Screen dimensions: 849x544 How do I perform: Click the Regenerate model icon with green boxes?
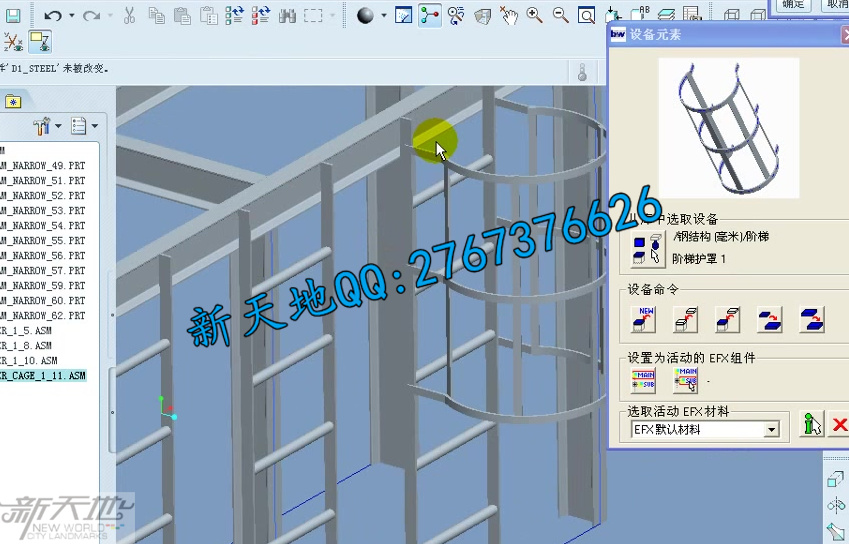coord(234,15)
